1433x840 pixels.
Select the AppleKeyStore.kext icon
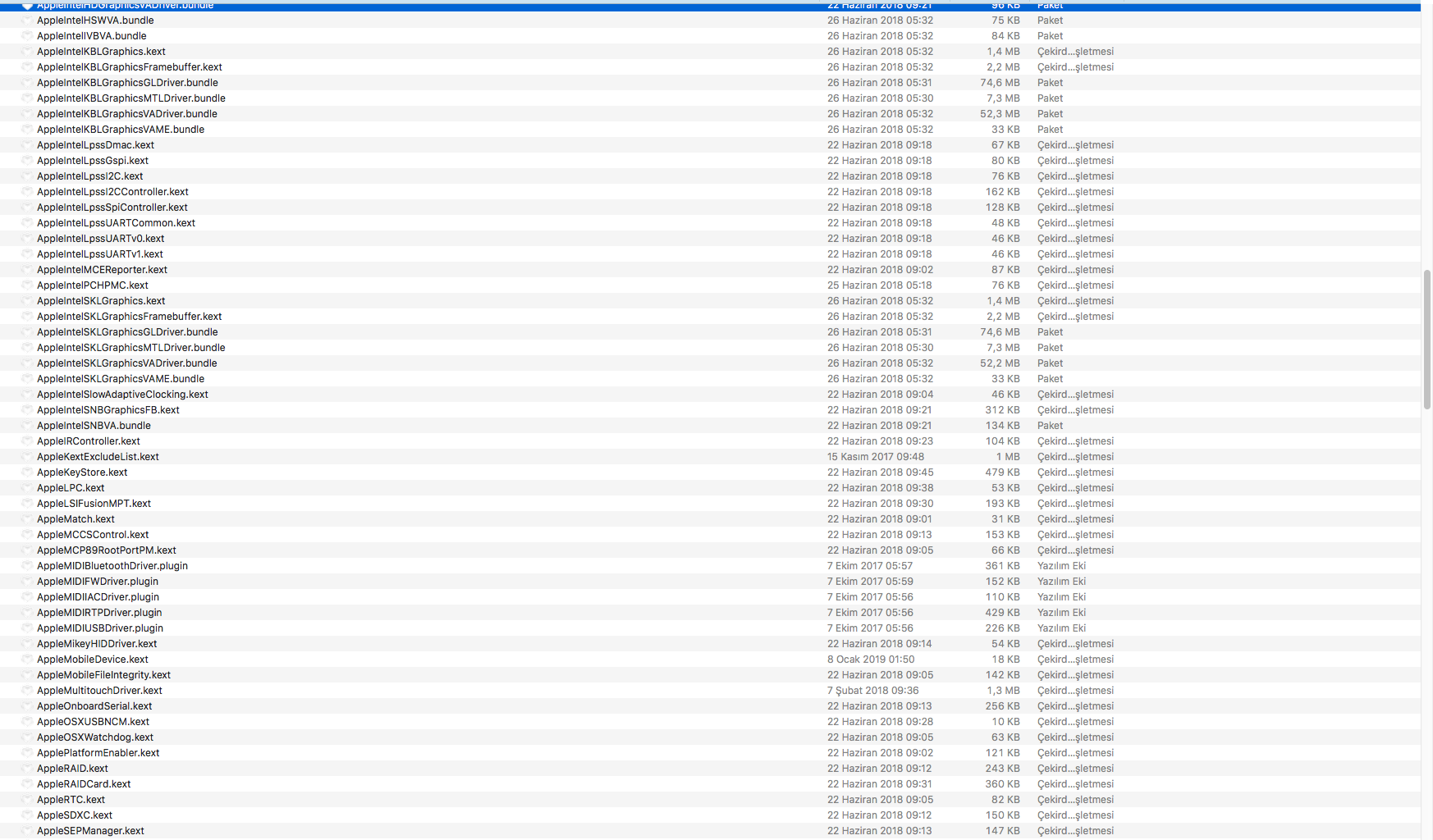click(27, 472)
